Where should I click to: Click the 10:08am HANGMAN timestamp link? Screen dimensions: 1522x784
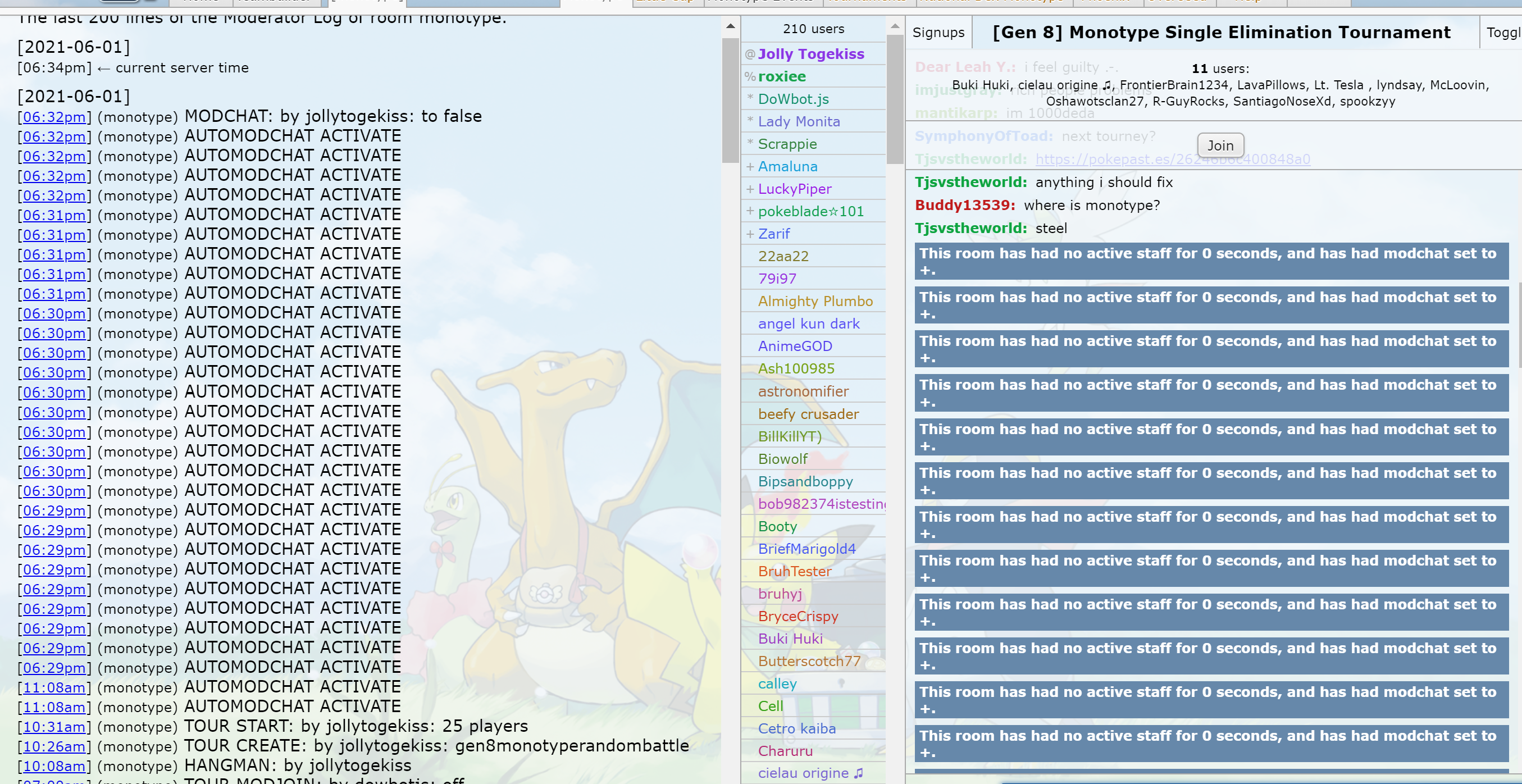pos(54,766)
